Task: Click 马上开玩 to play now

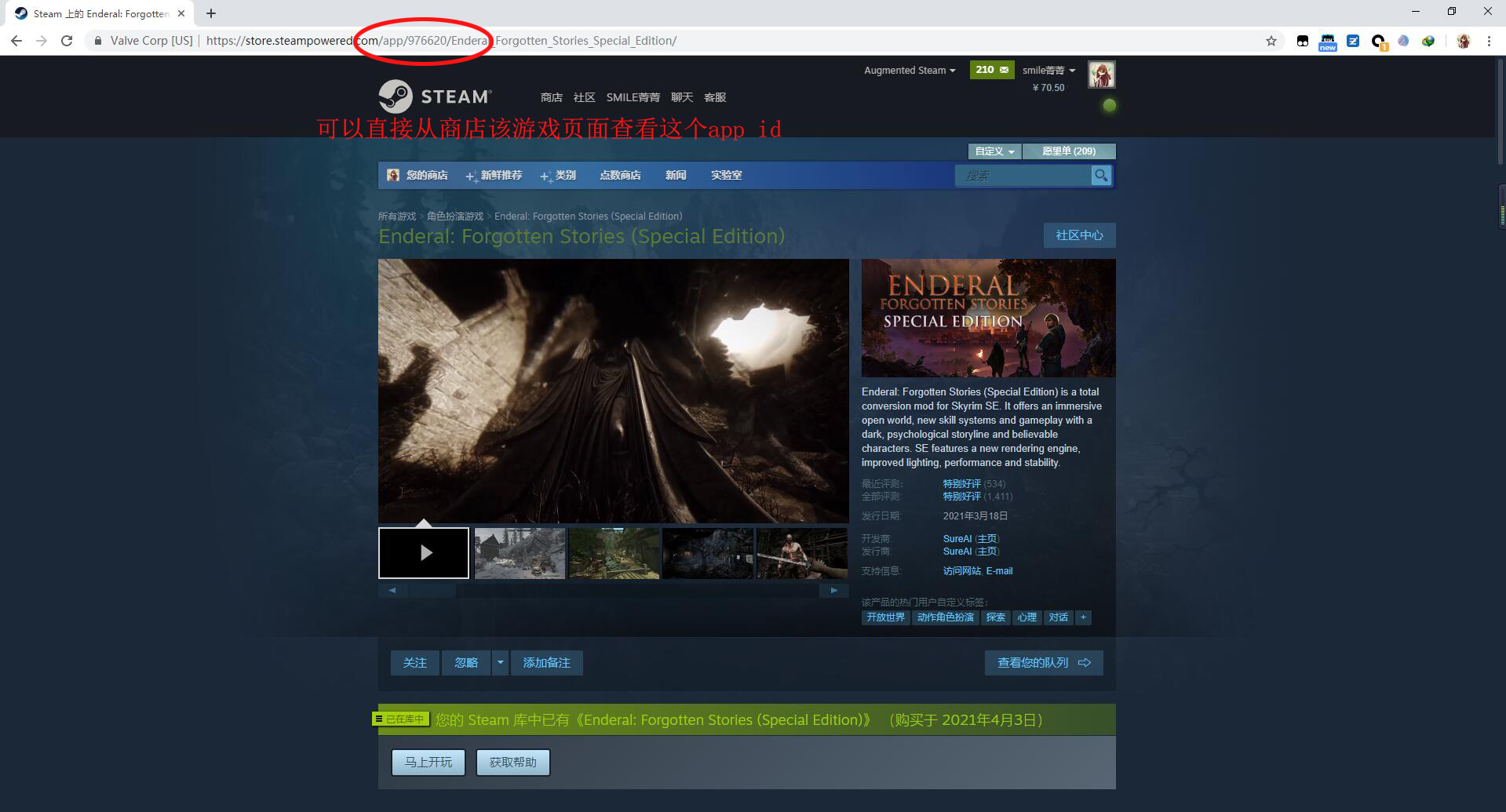Action: (x=428, y=763)
